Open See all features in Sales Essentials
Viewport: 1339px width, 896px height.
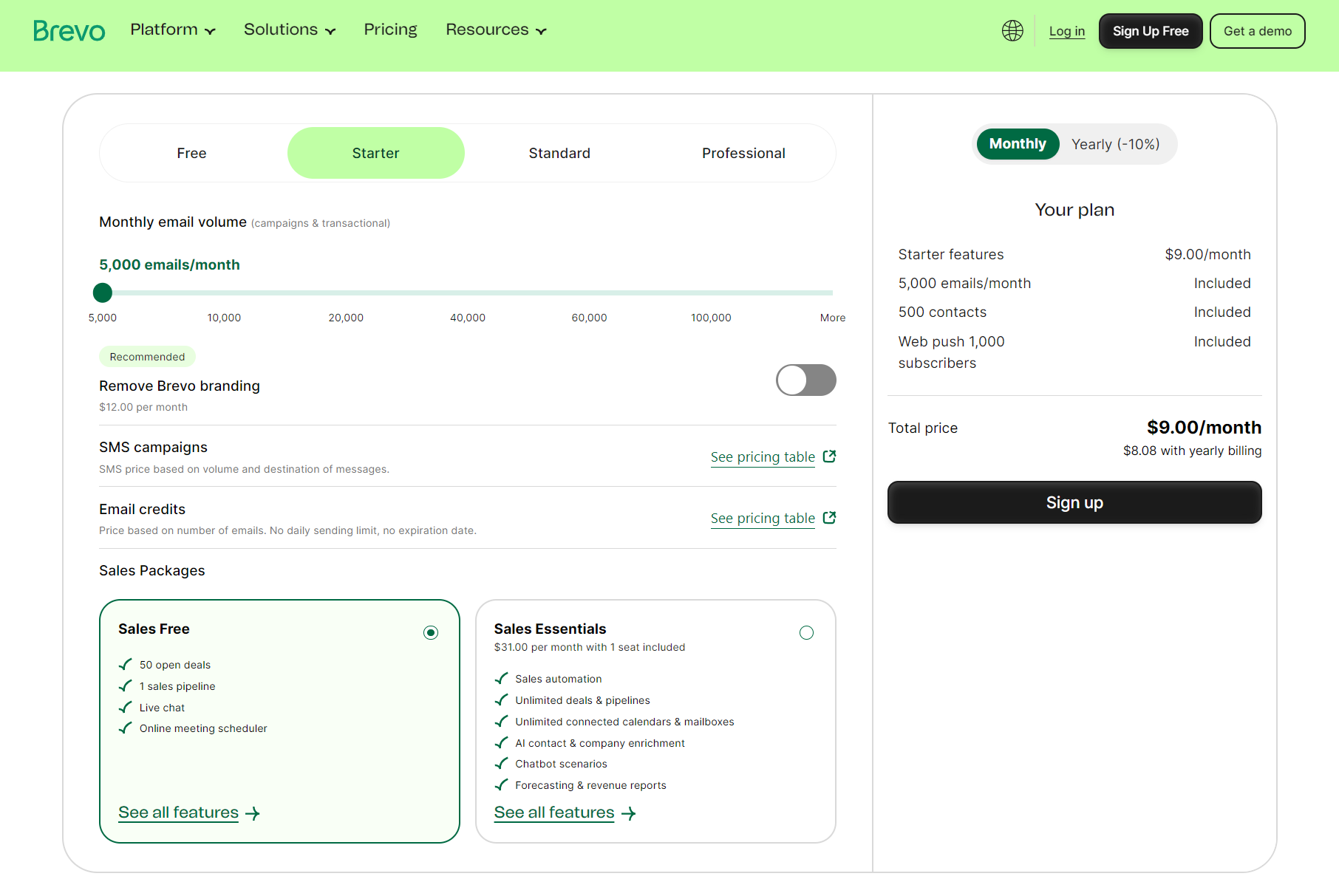coord(554,813)
